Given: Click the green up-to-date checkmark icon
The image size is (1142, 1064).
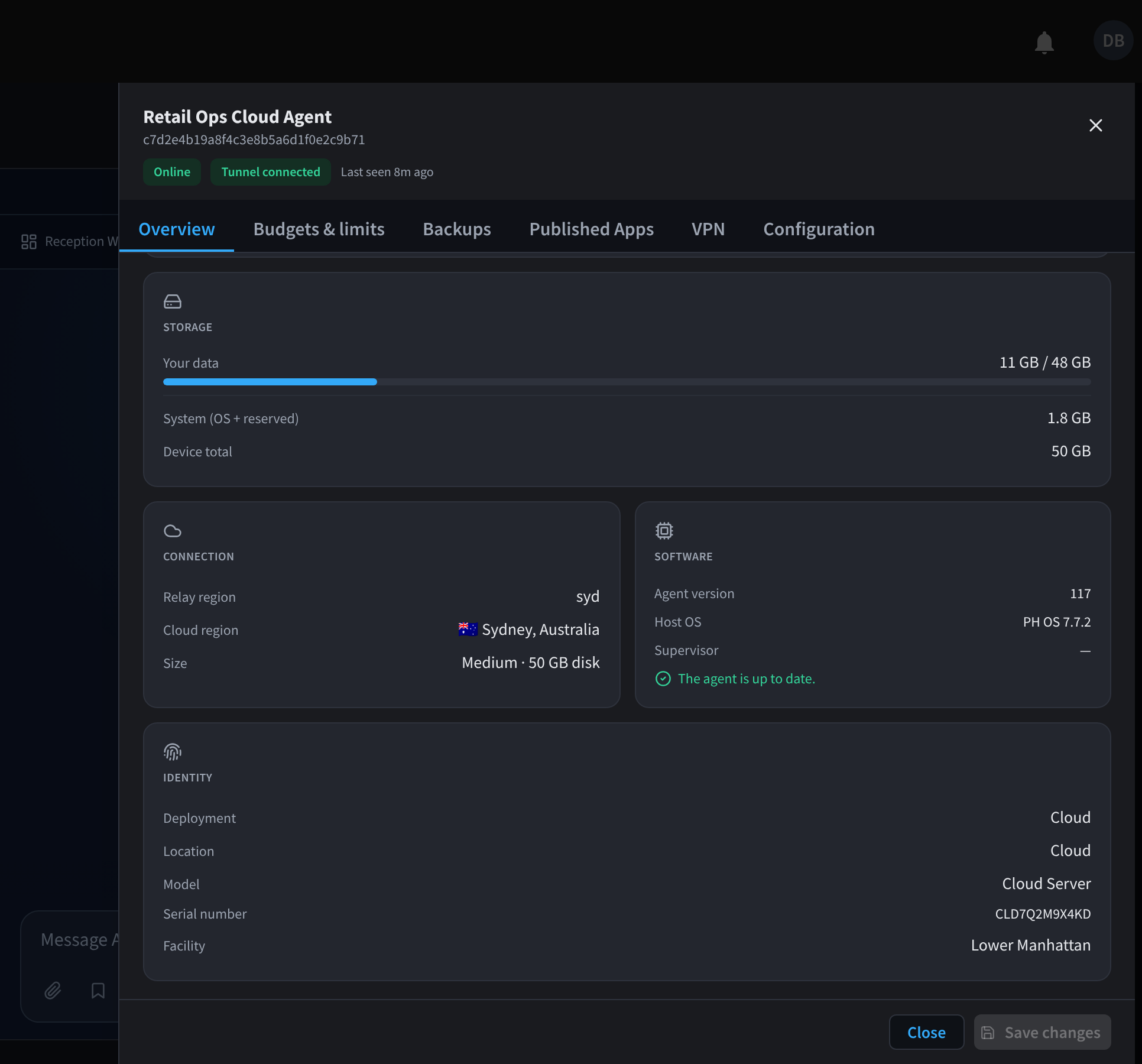Looking at the screenshot, I should click(663, 679).
